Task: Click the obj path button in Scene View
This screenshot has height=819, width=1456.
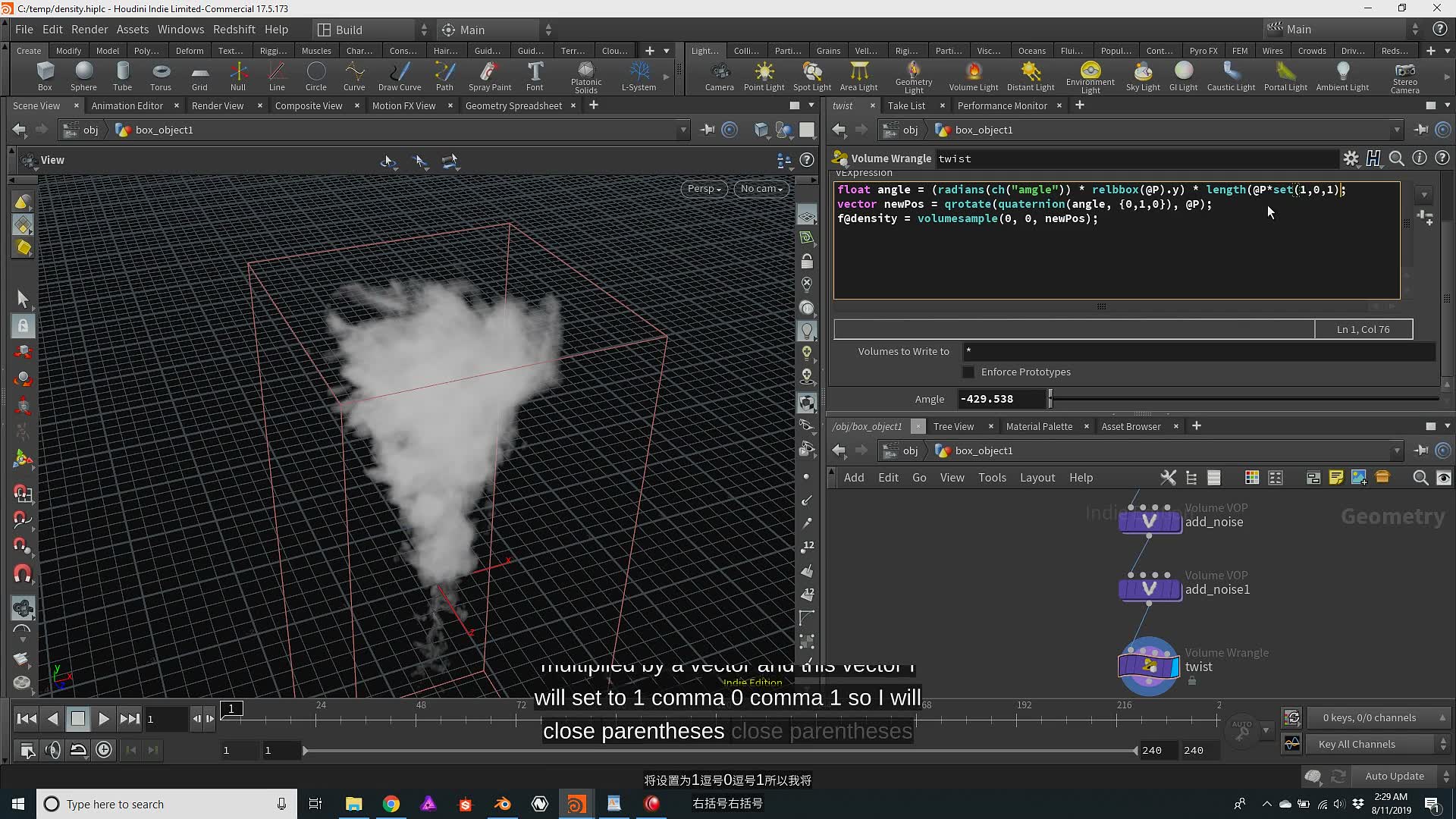Action: (82, 130)
